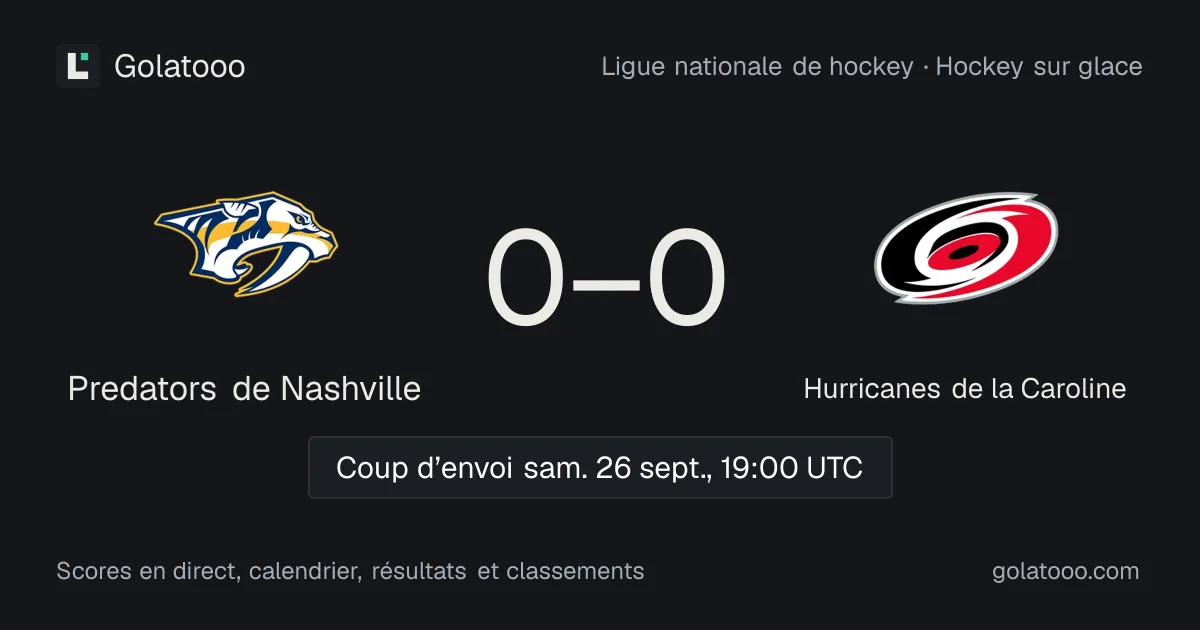Open calendrier in the footer tagline
This screenshot has height=630, width=1200.
pyautogui.click(x=305, y=571)
